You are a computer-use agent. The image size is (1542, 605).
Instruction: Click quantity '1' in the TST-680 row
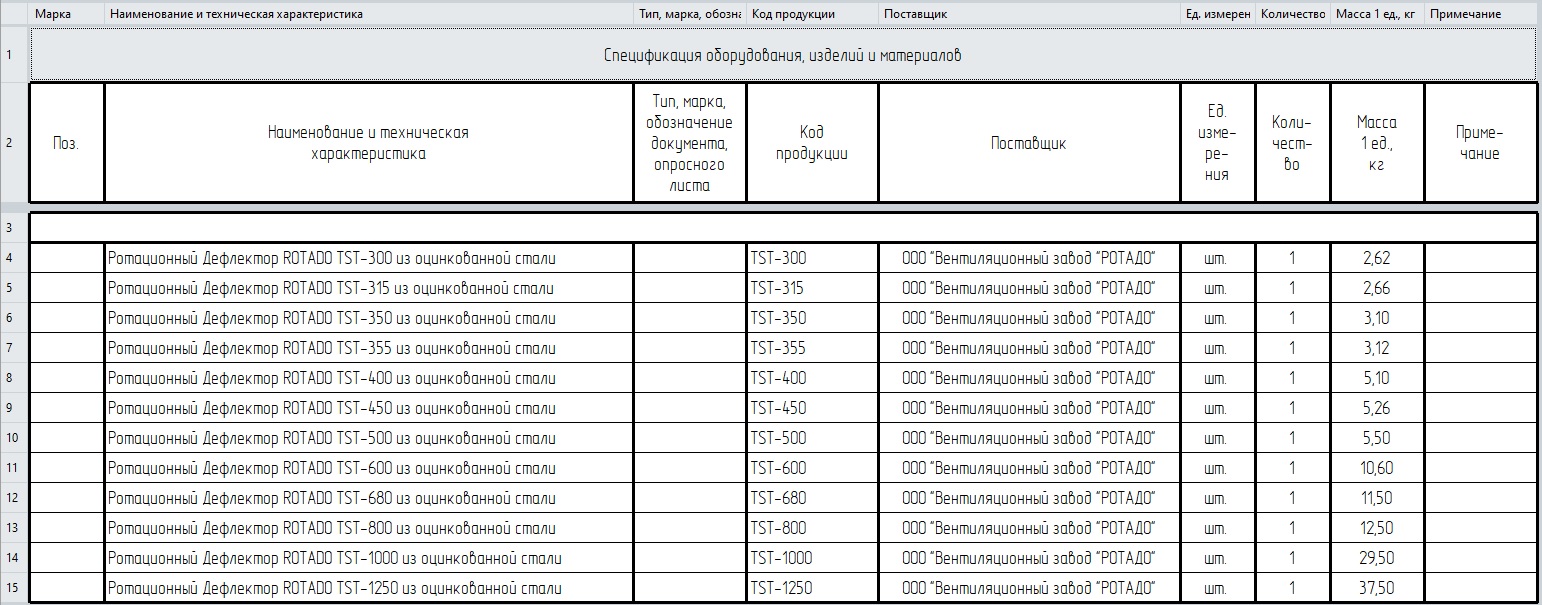(x=1293, y=498)
